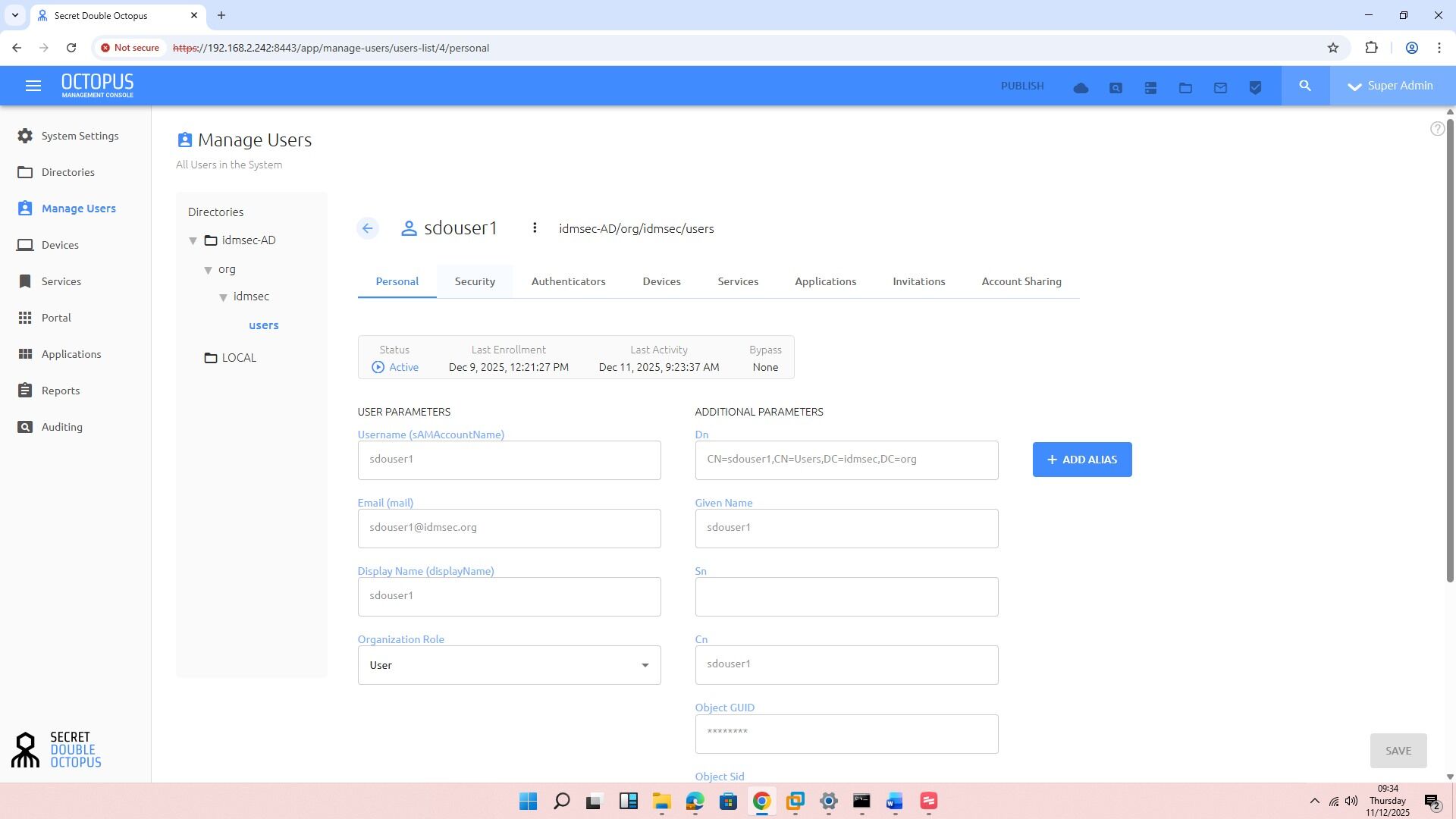
Task: Click the preview search header icon
Action: click(1116, 88)
